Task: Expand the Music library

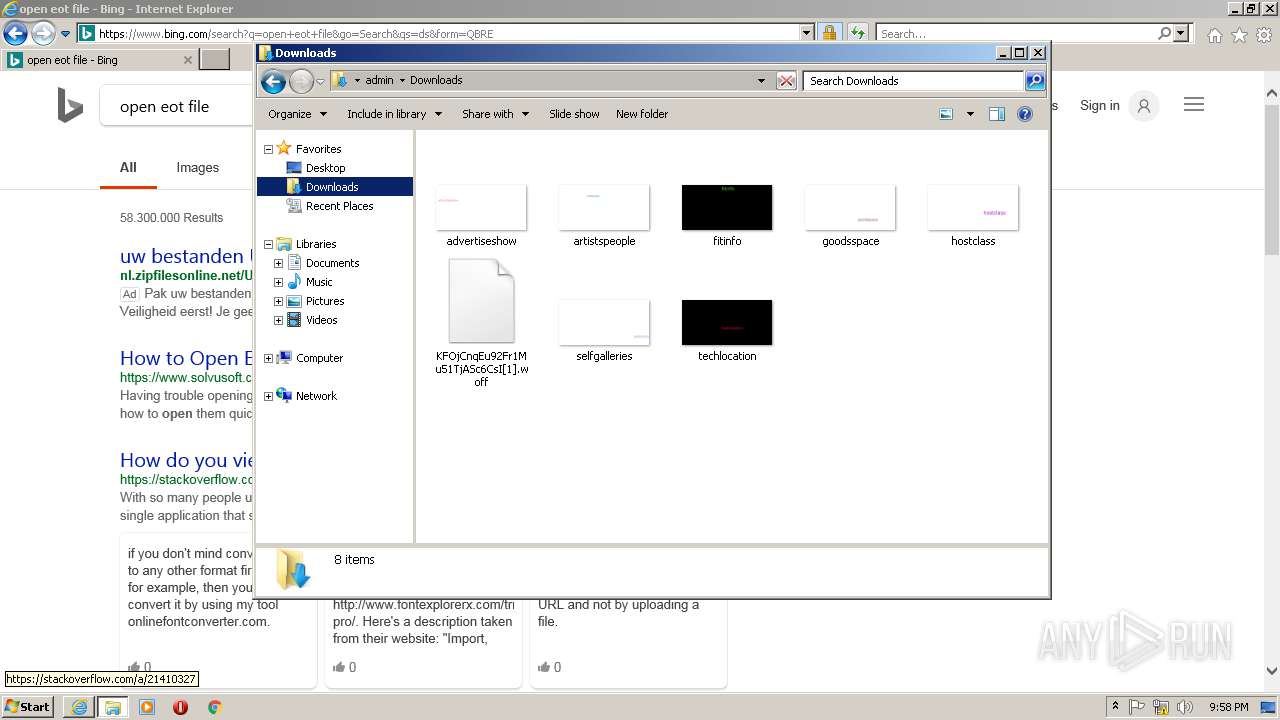Action: 279,282
